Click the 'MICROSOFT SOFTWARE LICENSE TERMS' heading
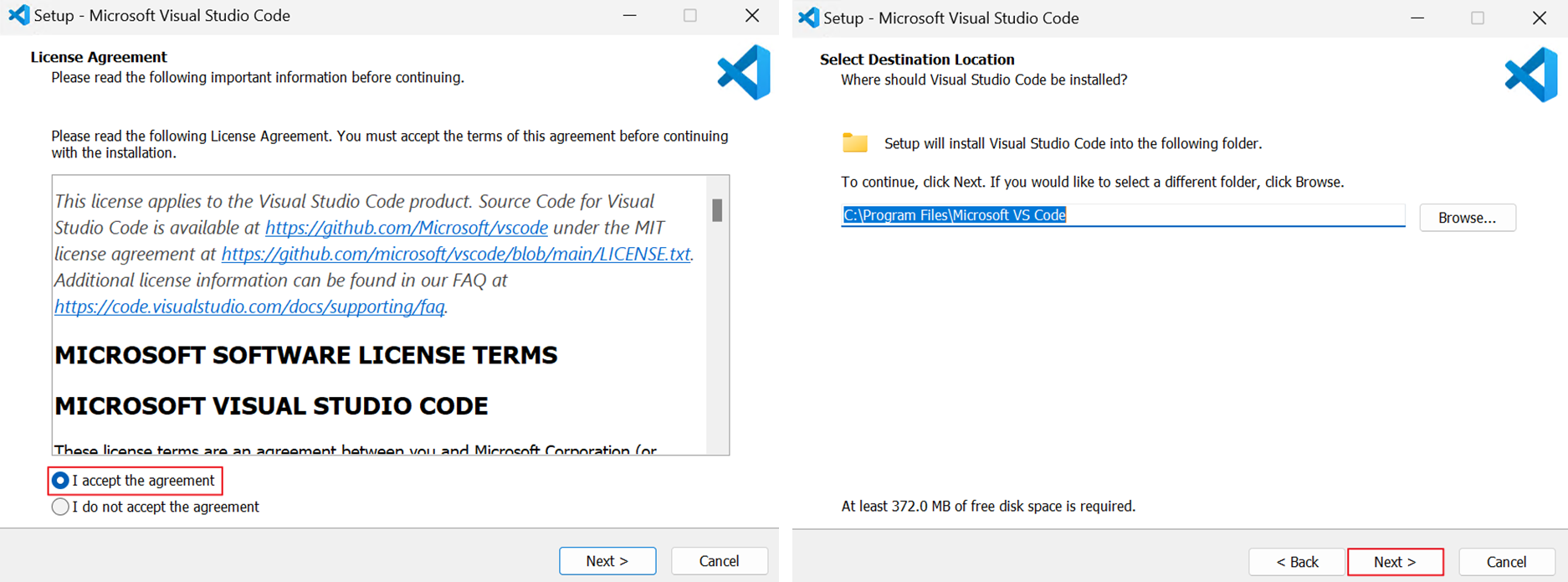This screenshot has height=582, width=1568. [306, 355]
